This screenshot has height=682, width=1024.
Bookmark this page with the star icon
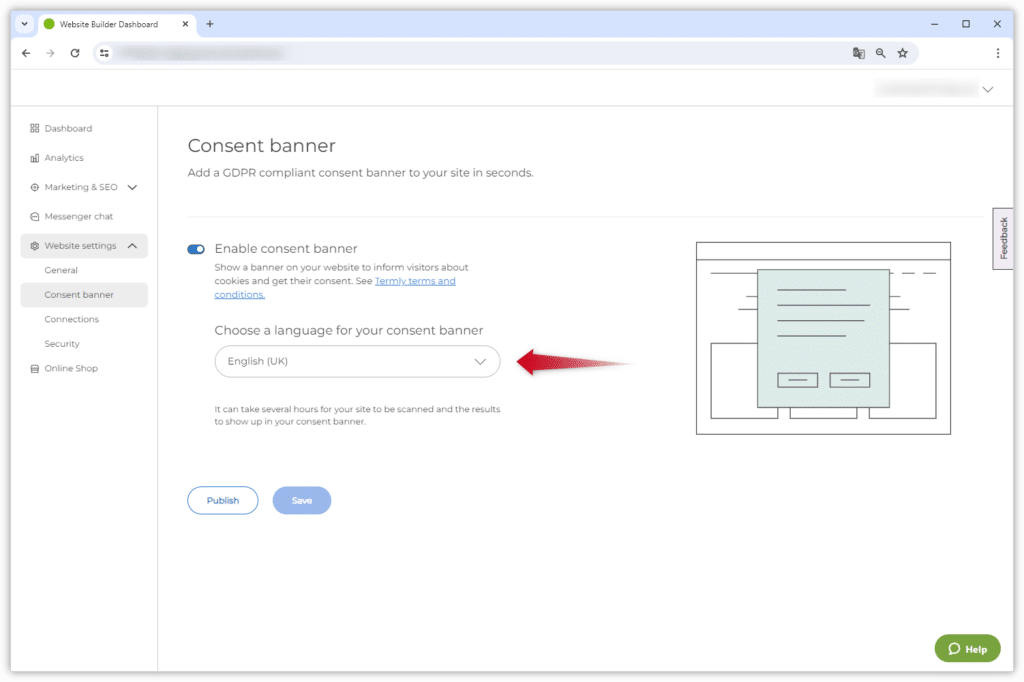tap(902, 53)
